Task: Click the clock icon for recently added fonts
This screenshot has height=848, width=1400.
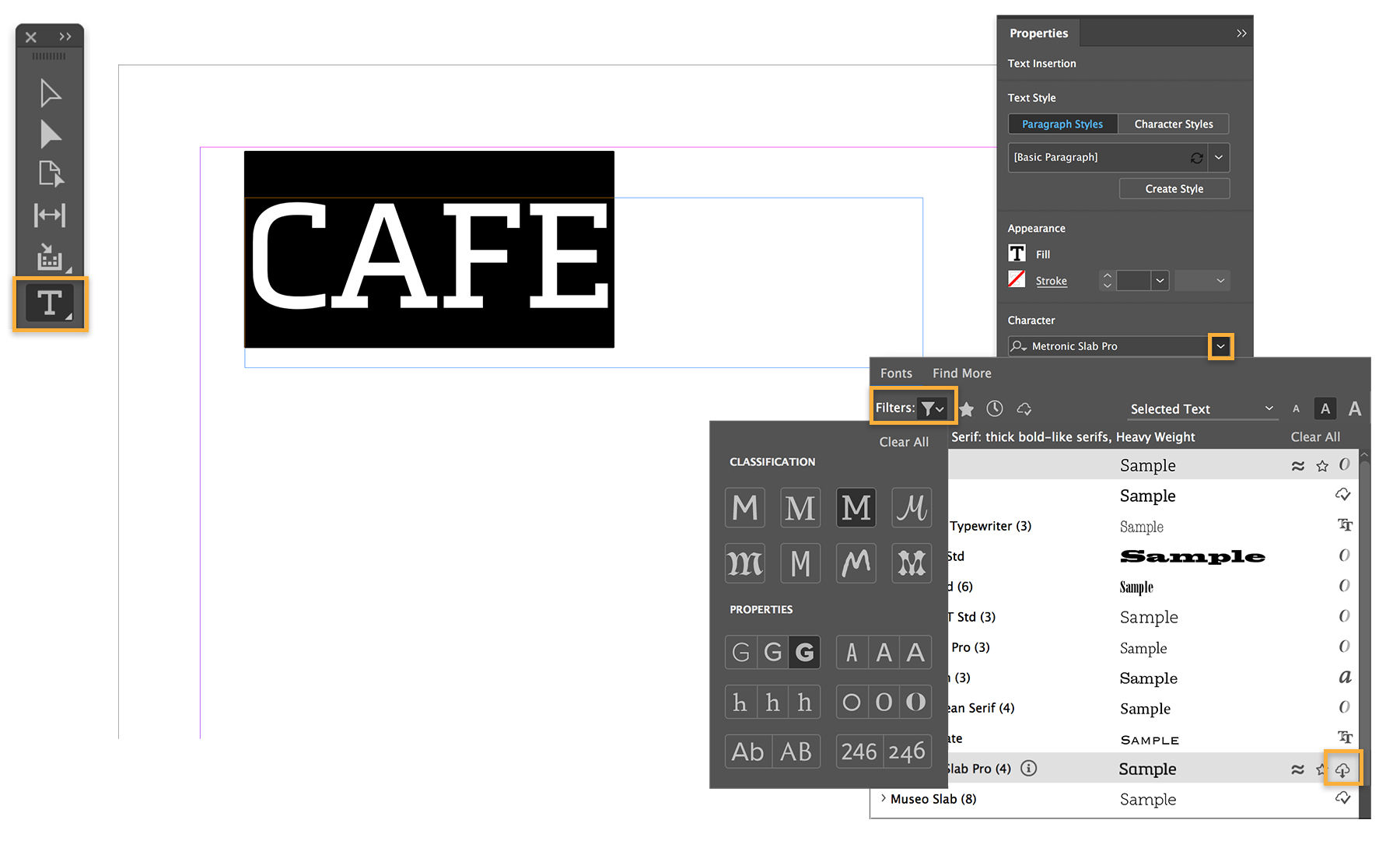Action: 995,408
